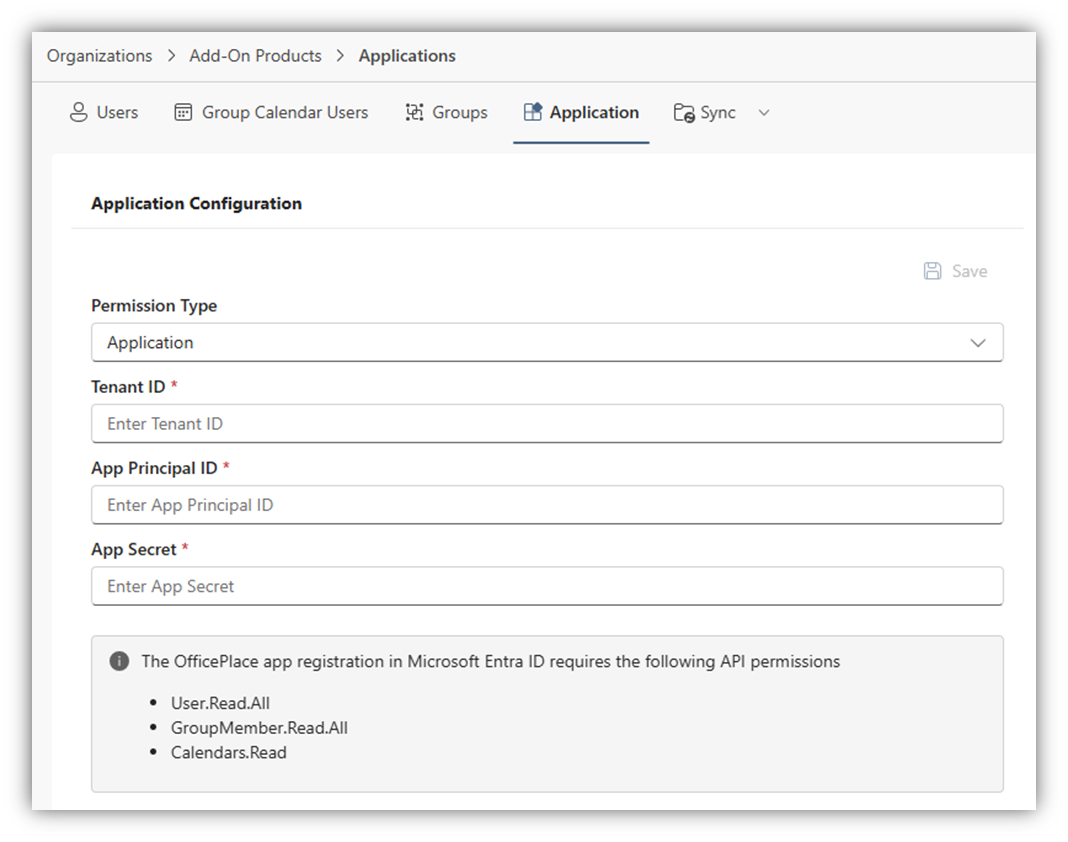Click the Application tab icon
The width and height of the screenshot is (1068, 842).
[532, 113]
